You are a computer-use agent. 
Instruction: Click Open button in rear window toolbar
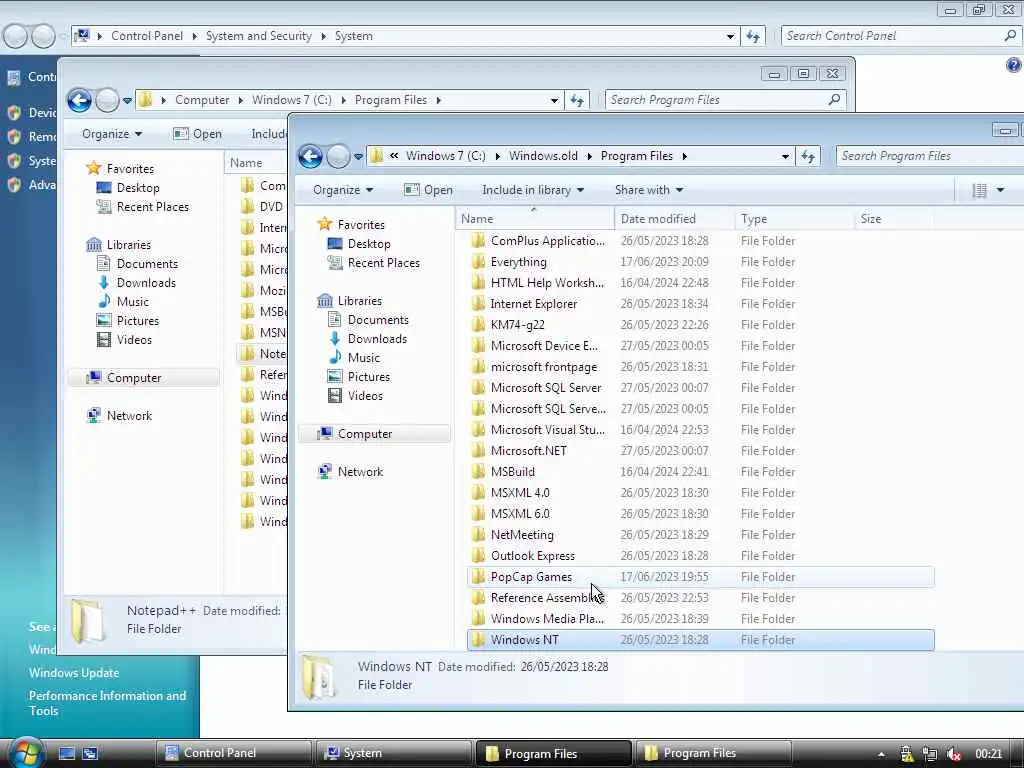(197, 134)
